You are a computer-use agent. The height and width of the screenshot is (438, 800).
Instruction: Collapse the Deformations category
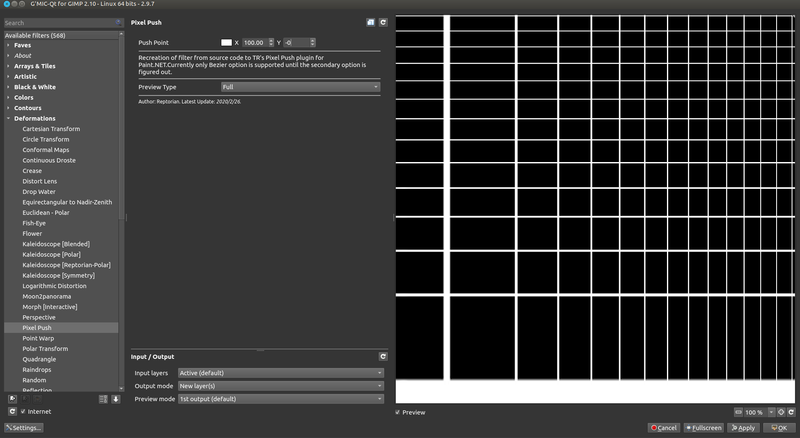click(8, 118)
